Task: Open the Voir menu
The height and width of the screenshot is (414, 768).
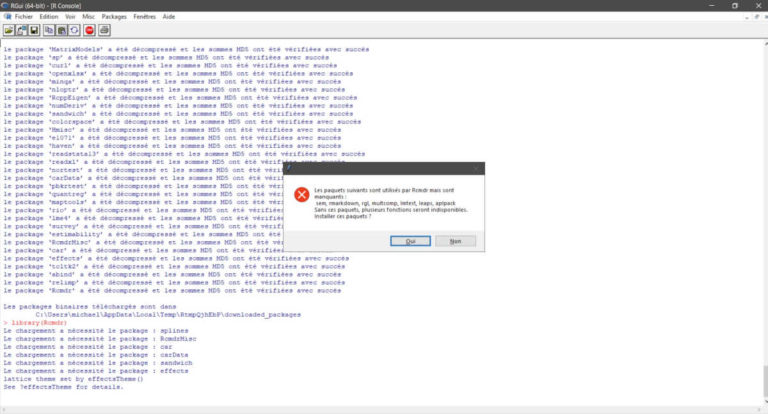Action: (x=70, y=17)
